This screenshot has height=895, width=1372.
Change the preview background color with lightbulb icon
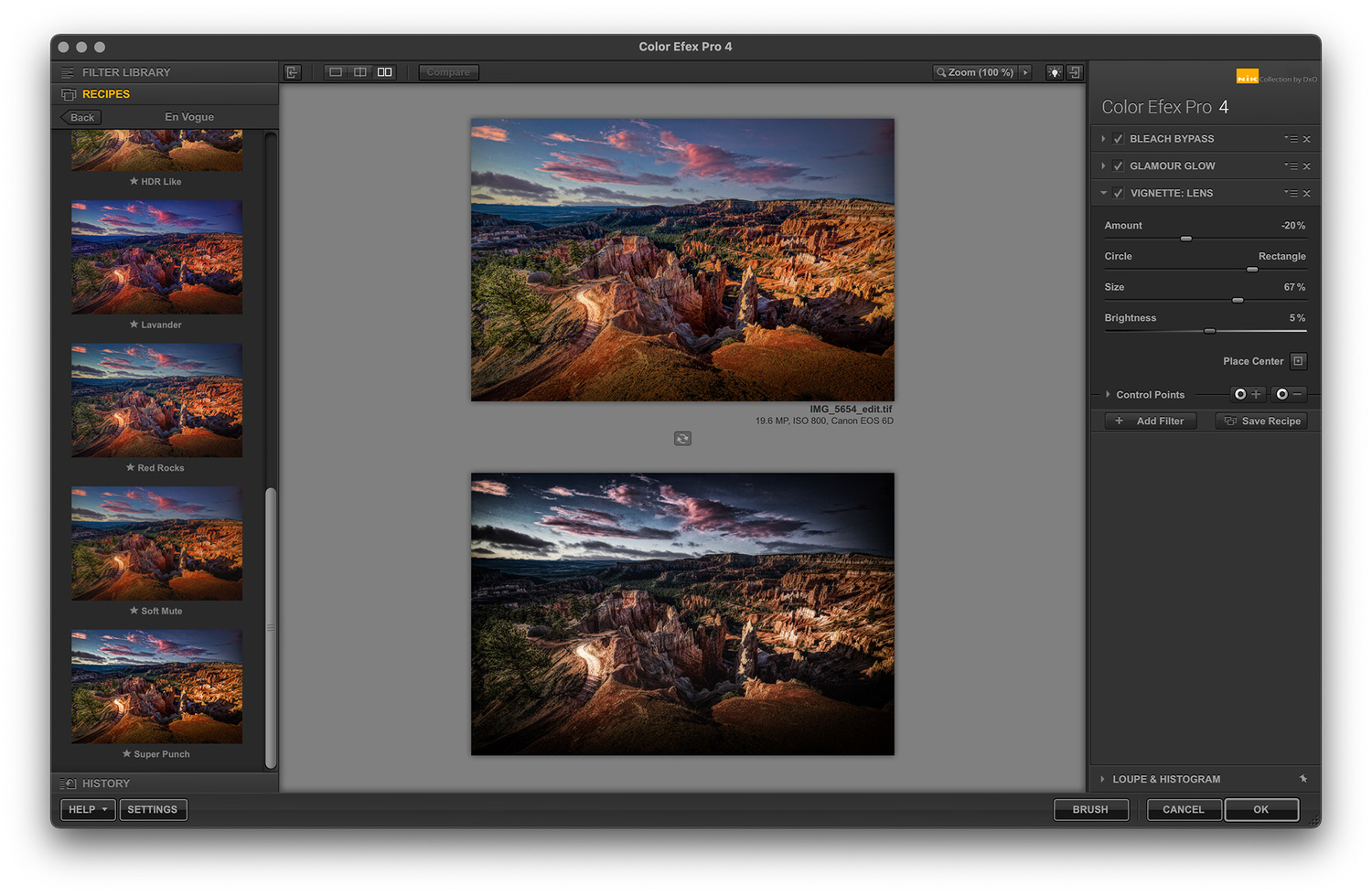[x=1055, y=72]
